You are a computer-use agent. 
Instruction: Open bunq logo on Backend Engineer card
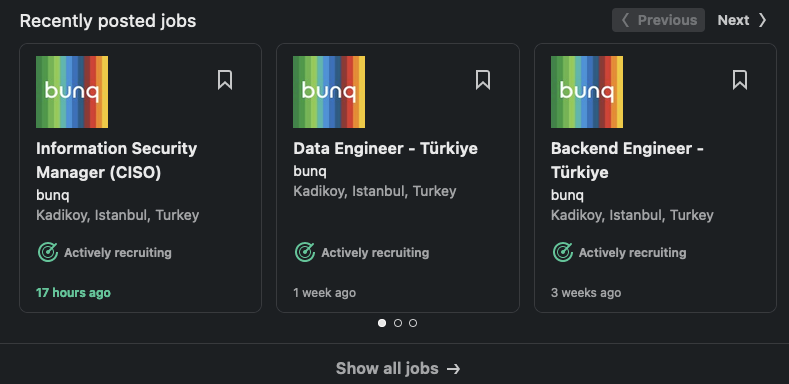pos(587,92)
